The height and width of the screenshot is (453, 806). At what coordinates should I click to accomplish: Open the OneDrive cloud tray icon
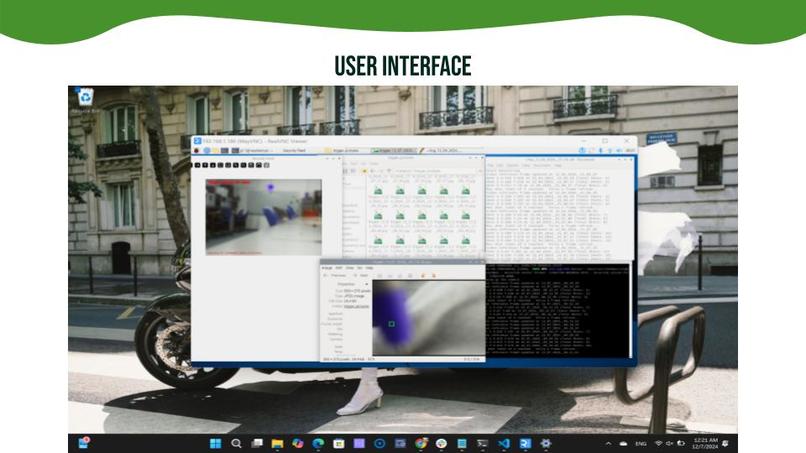tap(624, 443)
